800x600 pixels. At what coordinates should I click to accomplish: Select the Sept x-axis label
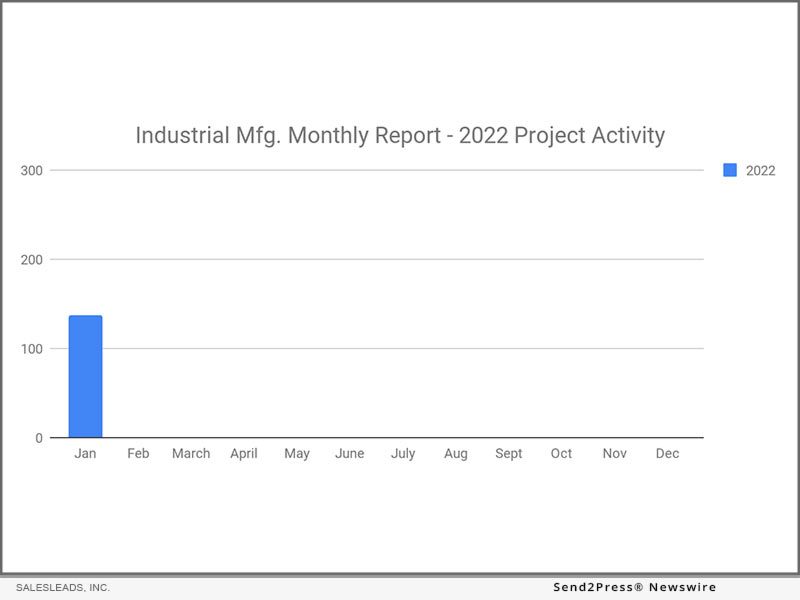pos(509,454)
